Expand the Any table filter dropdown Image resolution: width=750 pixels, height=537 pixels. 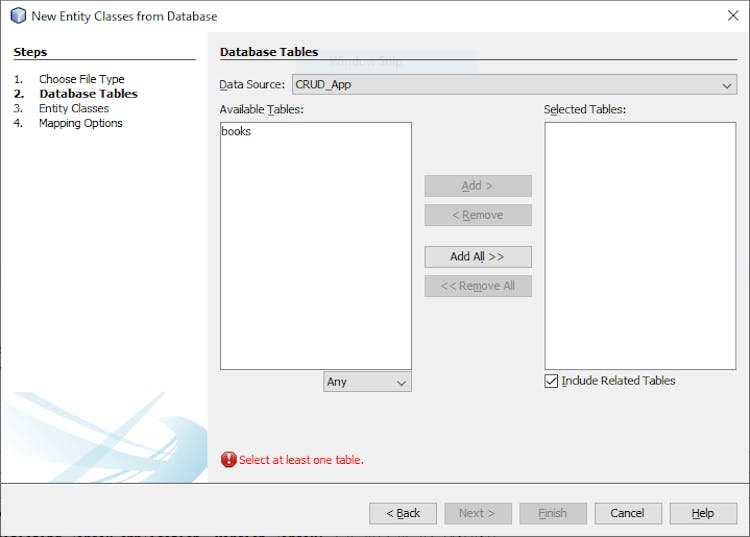(367, 382)
